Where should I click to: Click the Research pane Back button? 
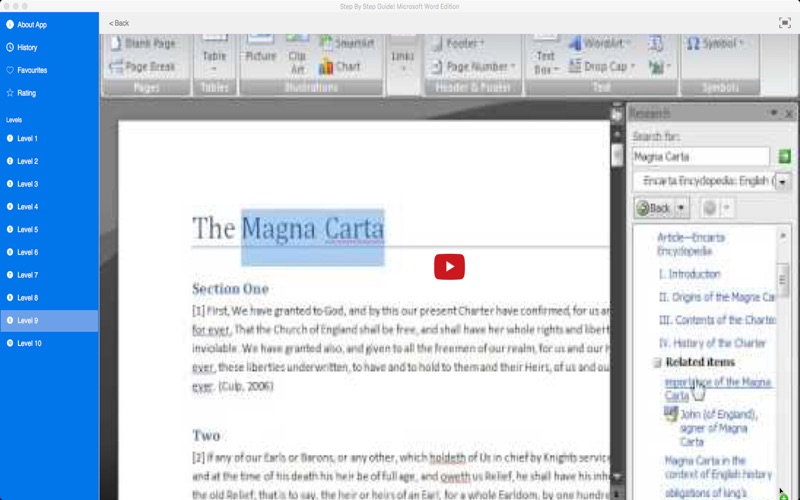655,208
